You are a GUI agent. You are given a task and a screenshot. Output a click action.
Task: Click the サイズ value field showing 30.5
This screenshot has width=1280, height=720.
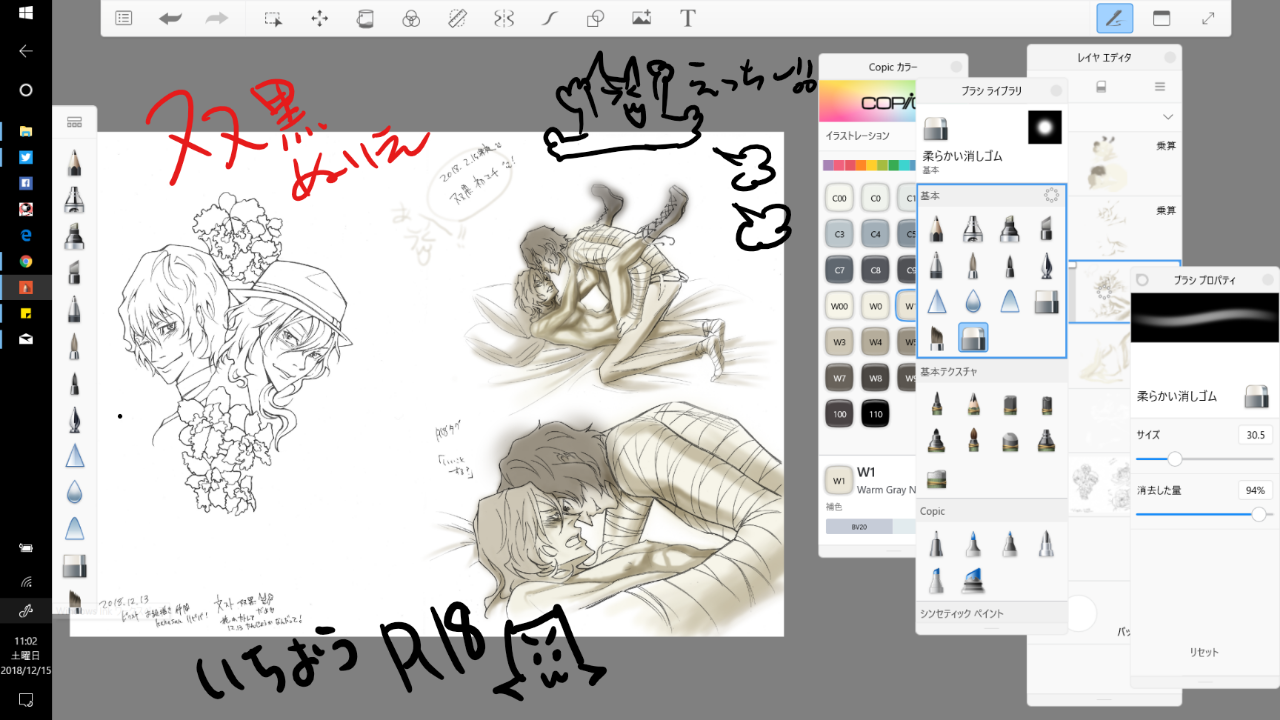coord(1253,435)
